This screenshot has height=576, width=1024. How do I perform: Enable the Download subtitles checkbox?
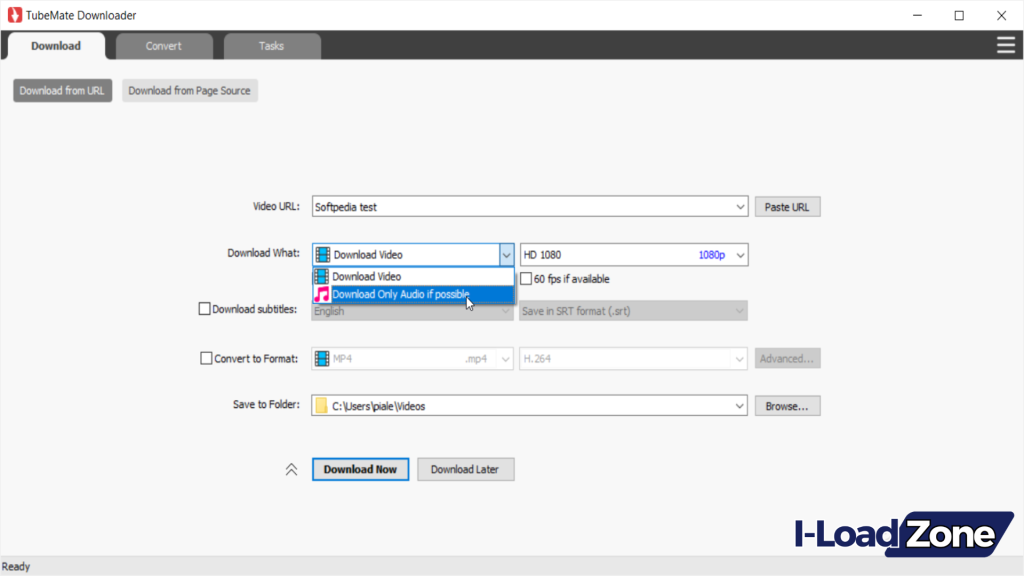click(x=205, y=310)
